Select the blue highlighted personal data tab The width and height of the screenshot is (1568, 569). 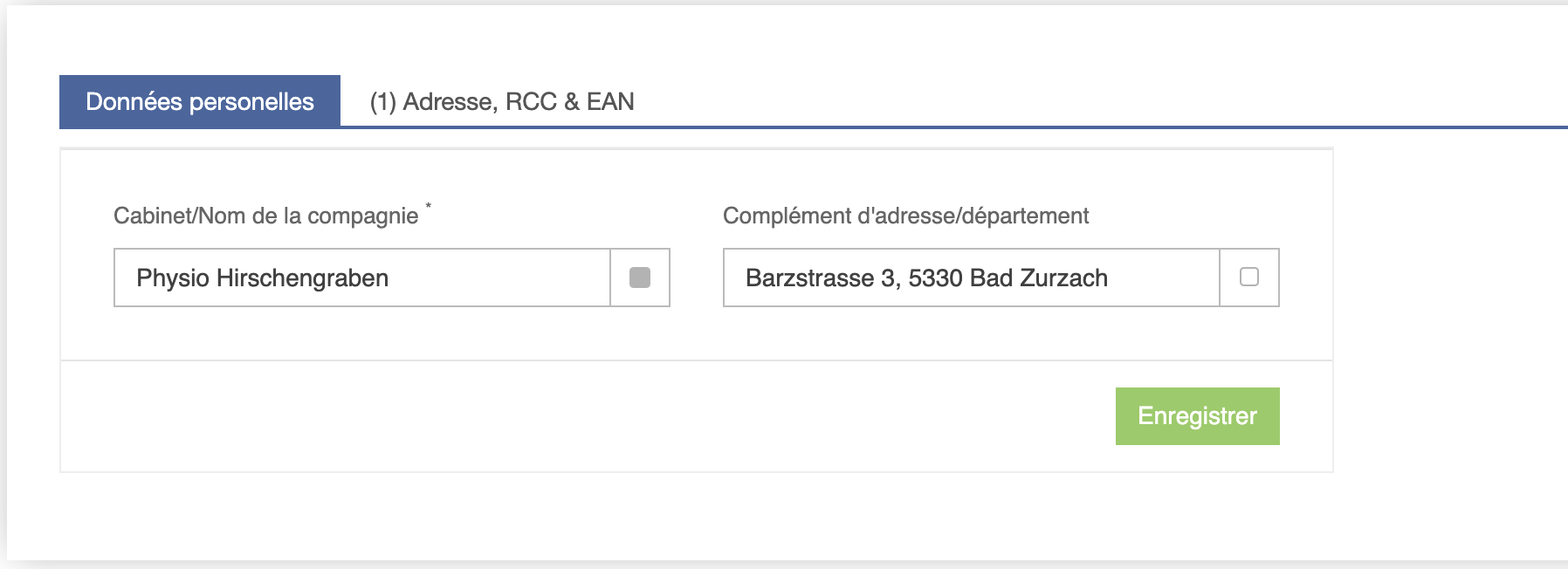tap(200, 101)
